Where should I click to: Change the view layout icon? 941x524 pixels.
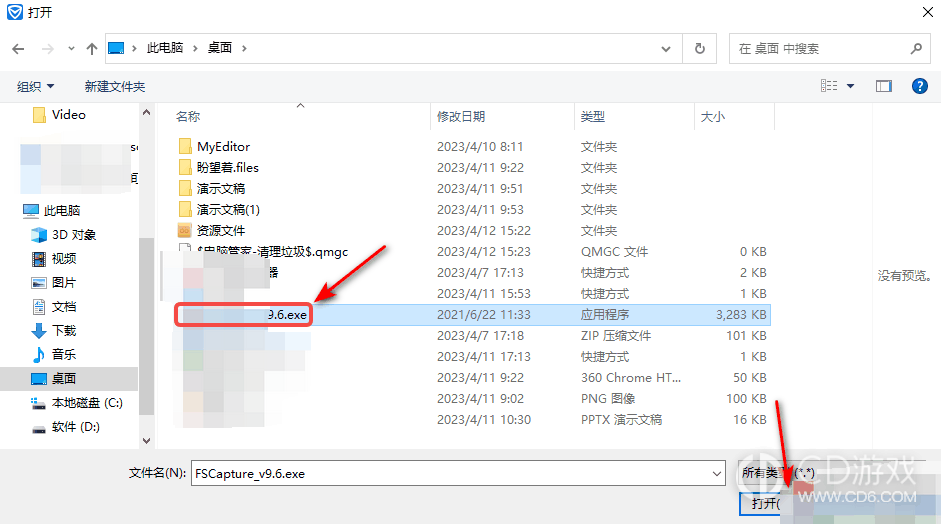coord(829,86)
